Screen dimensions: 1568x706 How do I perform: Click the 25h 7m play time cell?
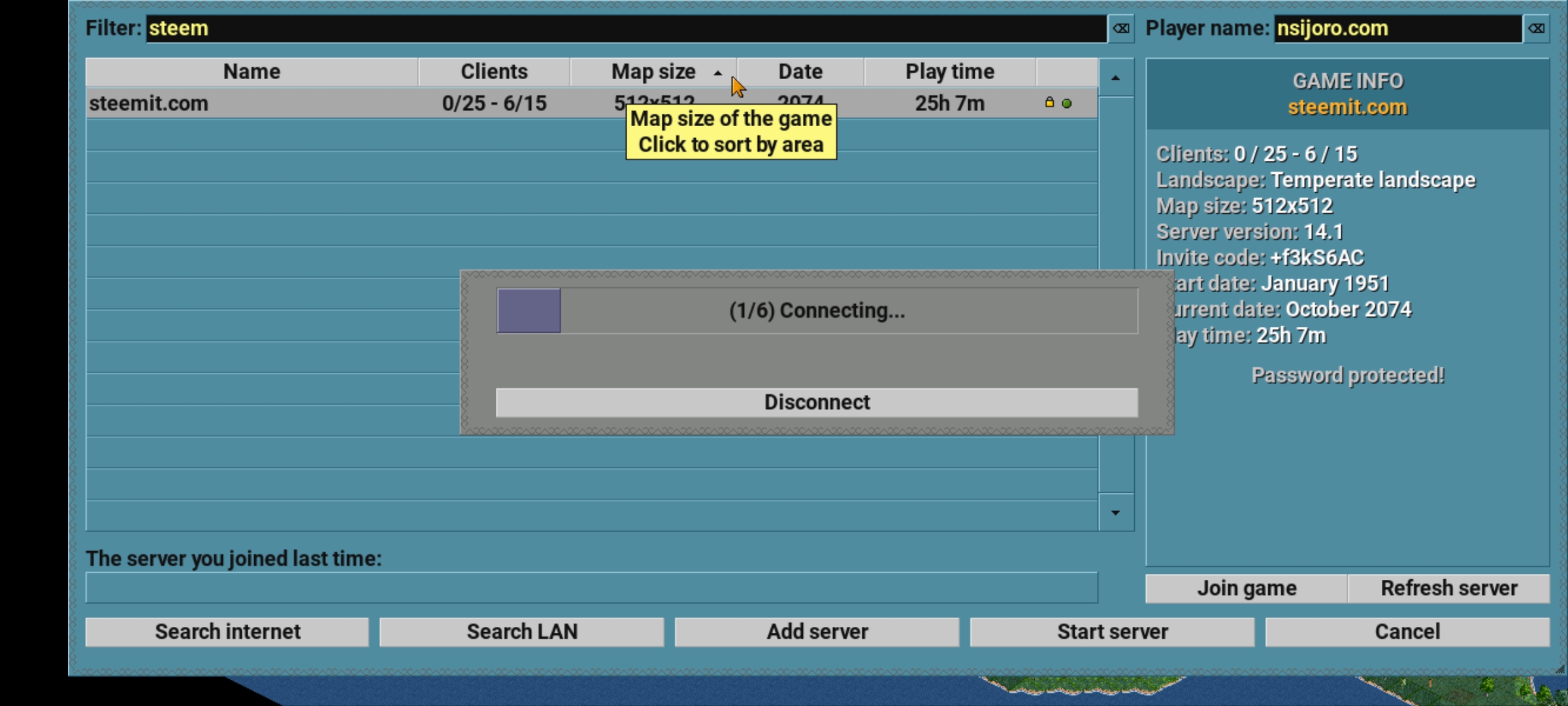(x=950, y=103)
